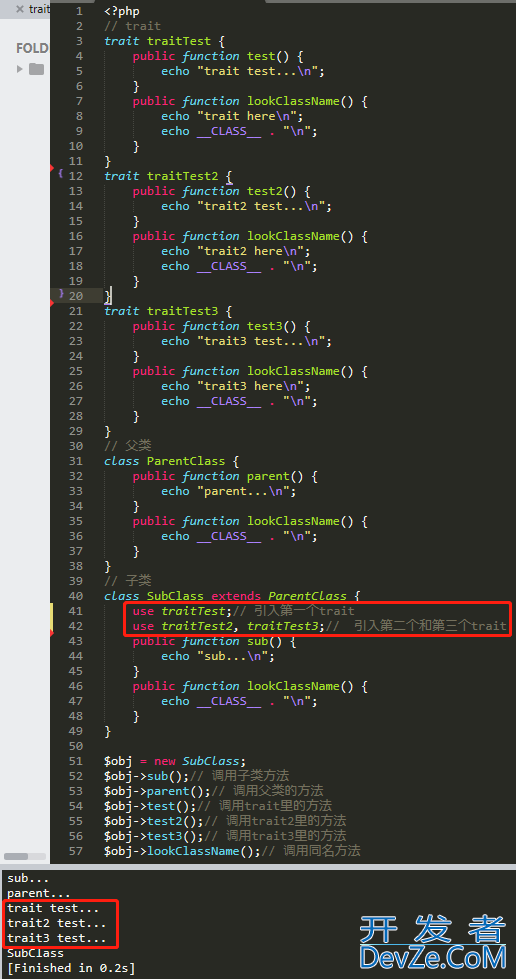The image size is (516, 979).
Task: Click 'use traitTest;' on line 41
Action: tap(182, 611)
